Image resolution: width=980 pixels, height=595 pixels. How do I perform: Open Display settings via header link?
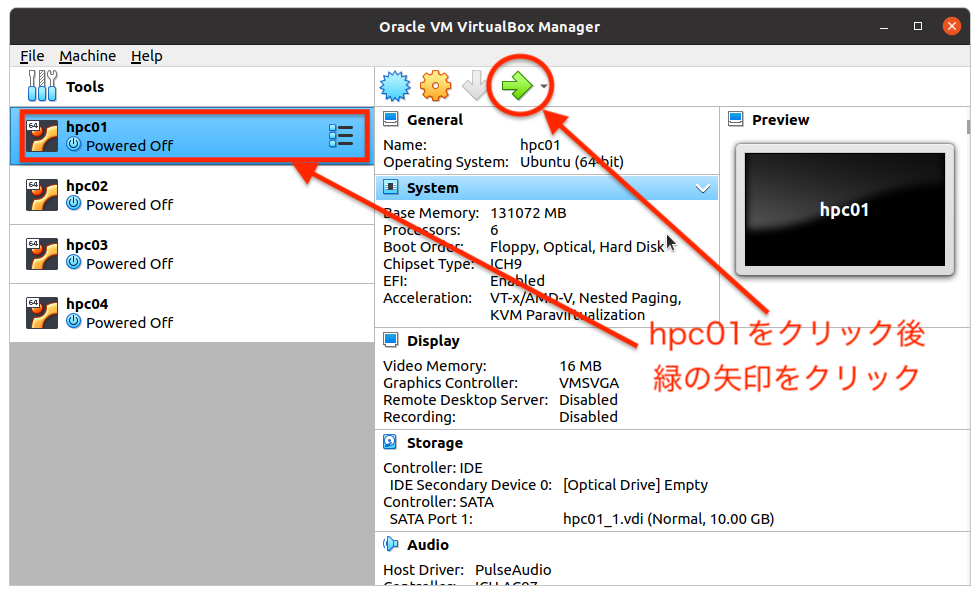pyautogui.click(x=433, y=341)
